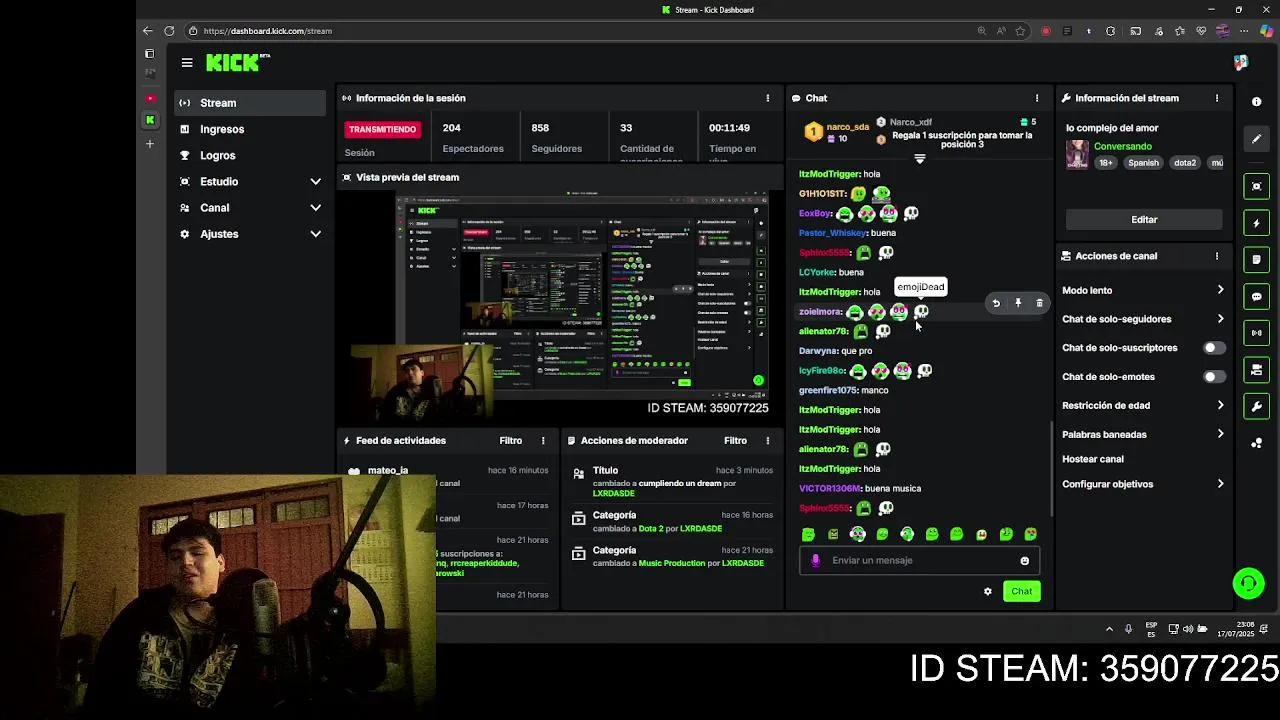Show hidden taskbar icons chevron

[x=1109, y=629]
